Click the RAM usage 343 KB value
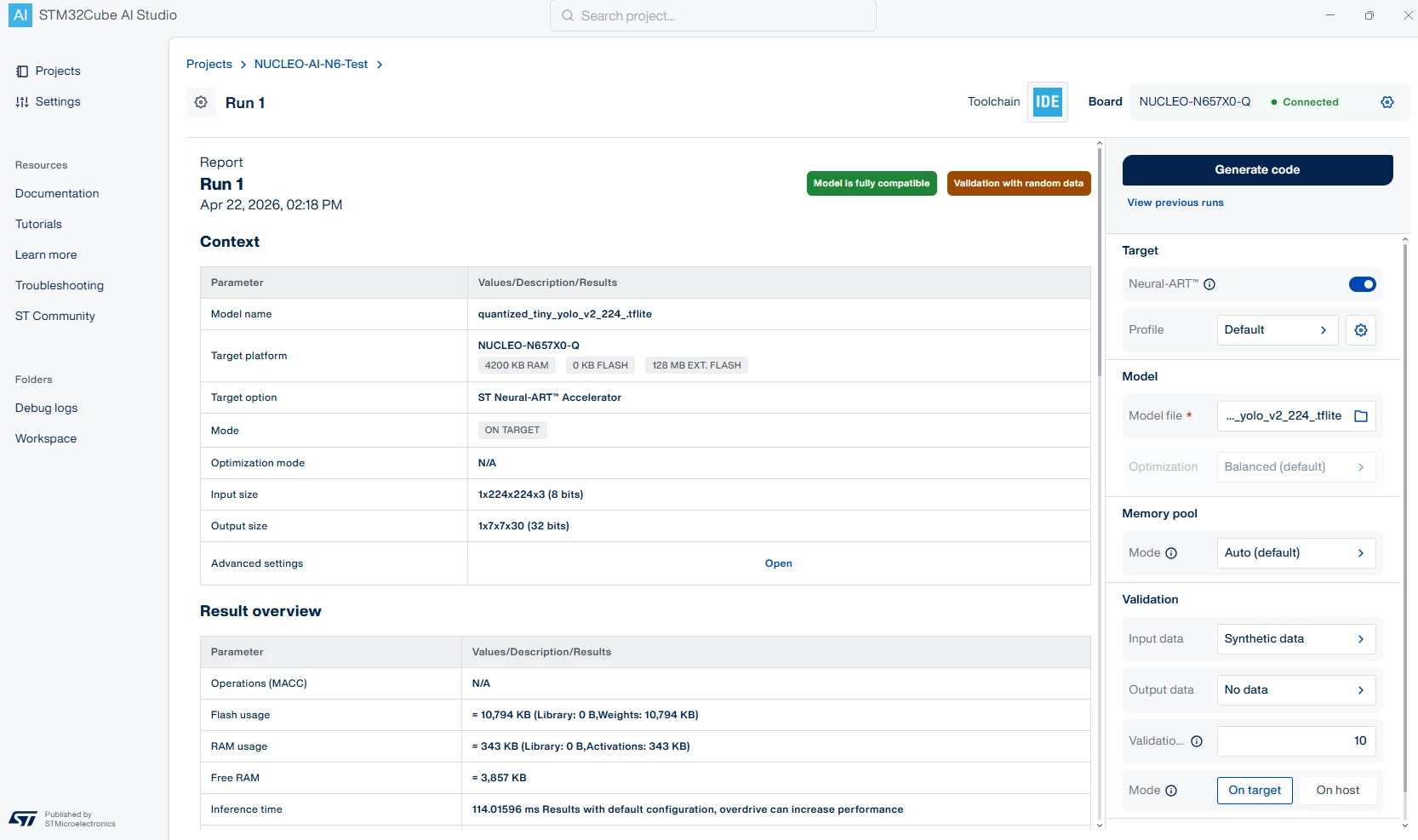This screenshot has width=1418, height=840. click(x=581, y=746)
